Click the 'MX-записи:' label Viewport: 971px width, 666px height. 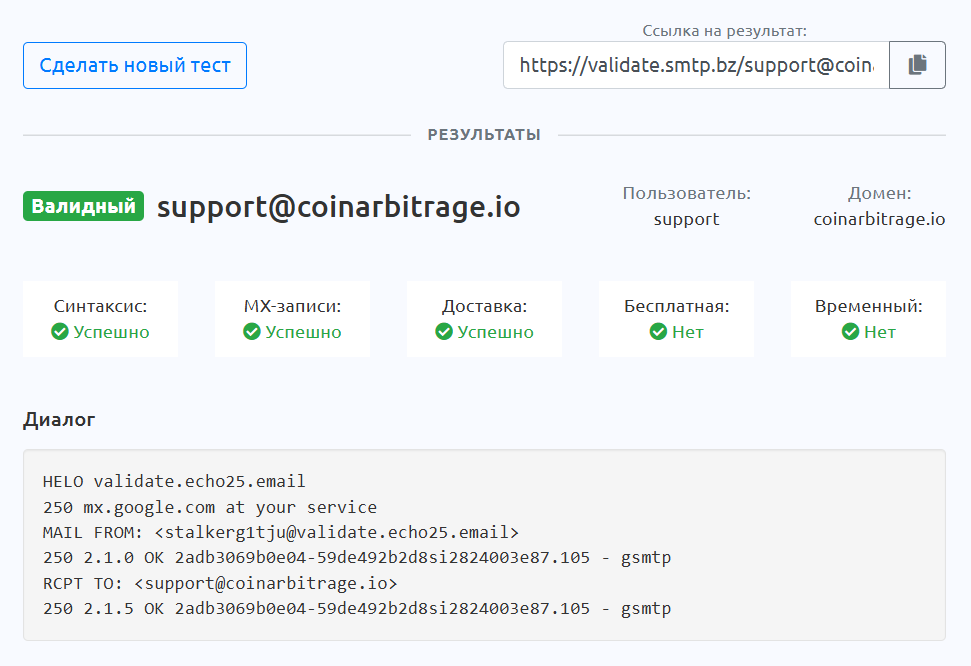[x=292, y=306]
